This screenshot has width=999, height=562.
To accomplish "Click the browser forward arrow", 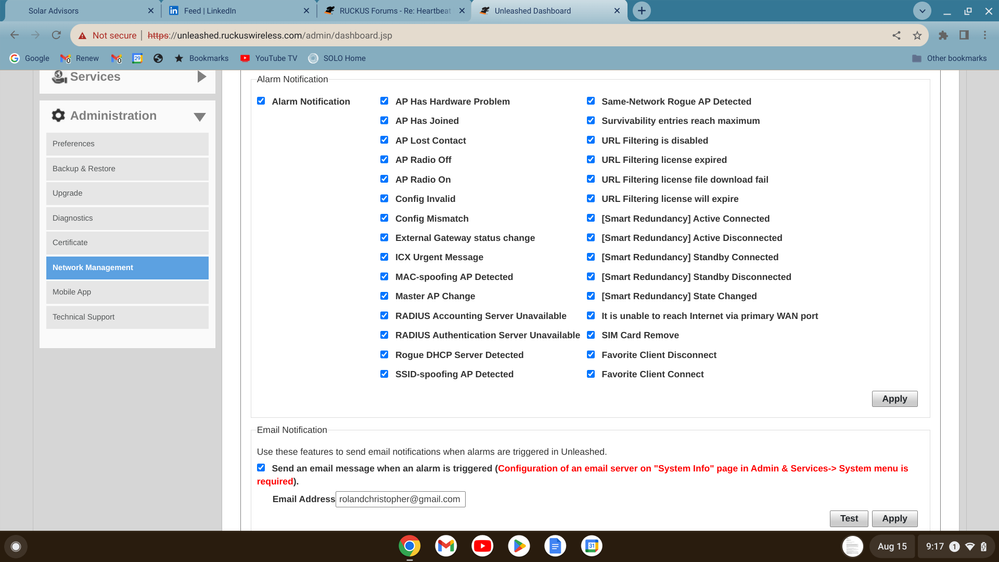I will (36, 35).
